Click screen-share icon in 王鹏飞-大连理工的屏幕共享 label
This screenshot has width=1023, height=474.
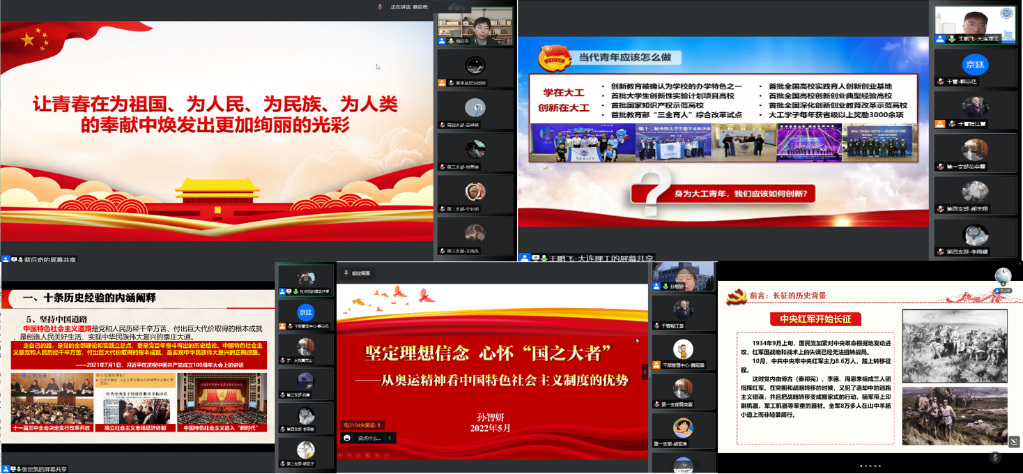pyautogui.click(x=536, y=258)
